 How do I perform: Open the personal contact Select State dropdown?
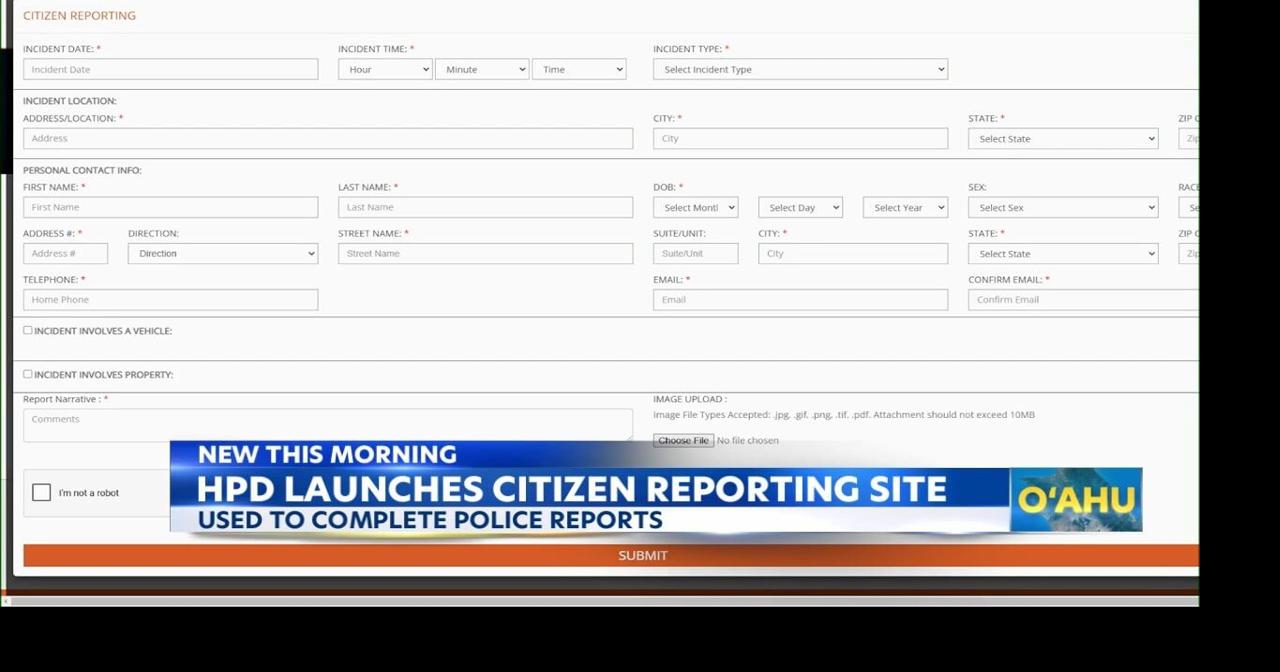(1063, 253)
